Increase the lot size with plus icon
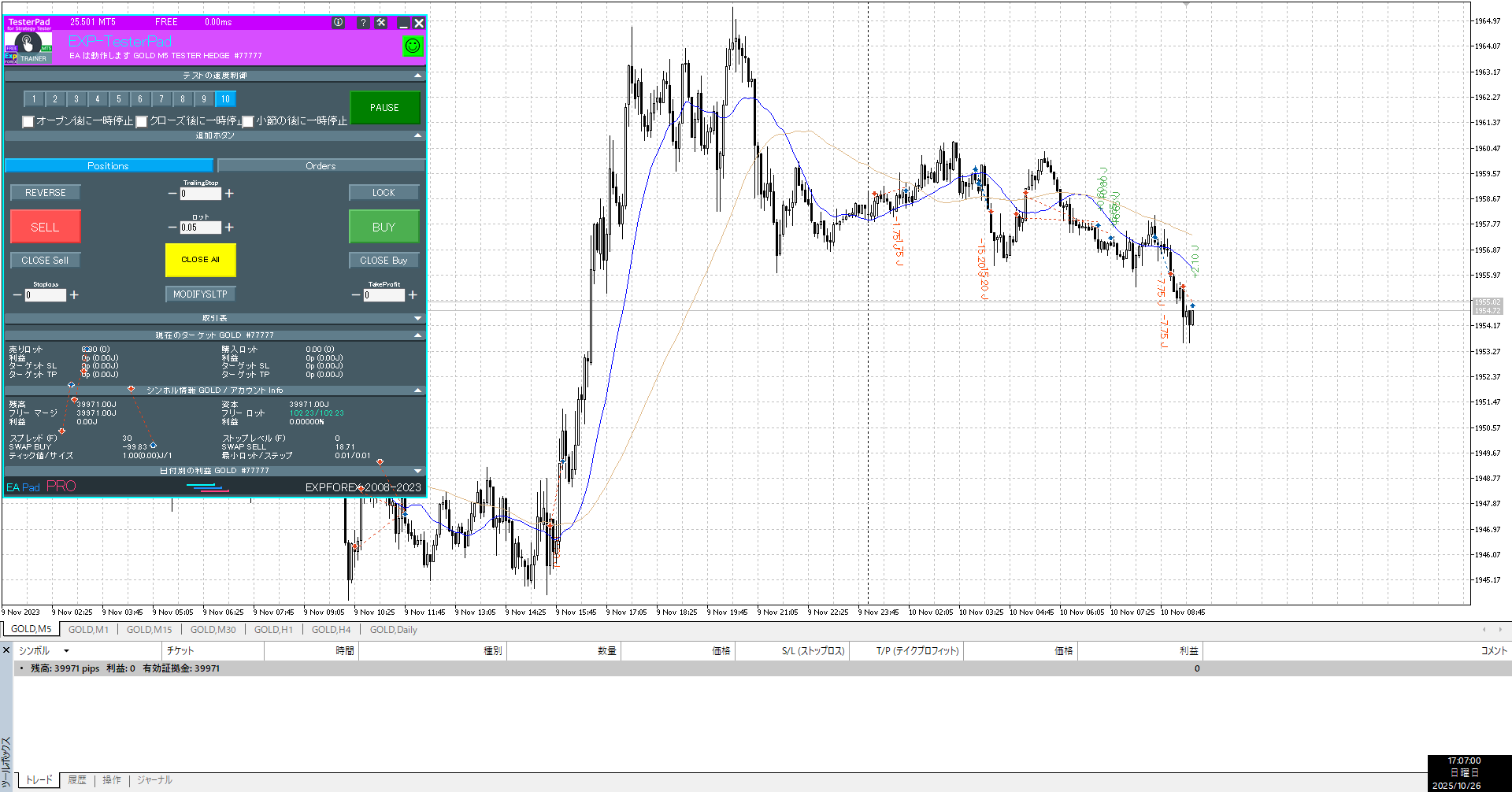1512x792 pixels. tap(229, 228)
